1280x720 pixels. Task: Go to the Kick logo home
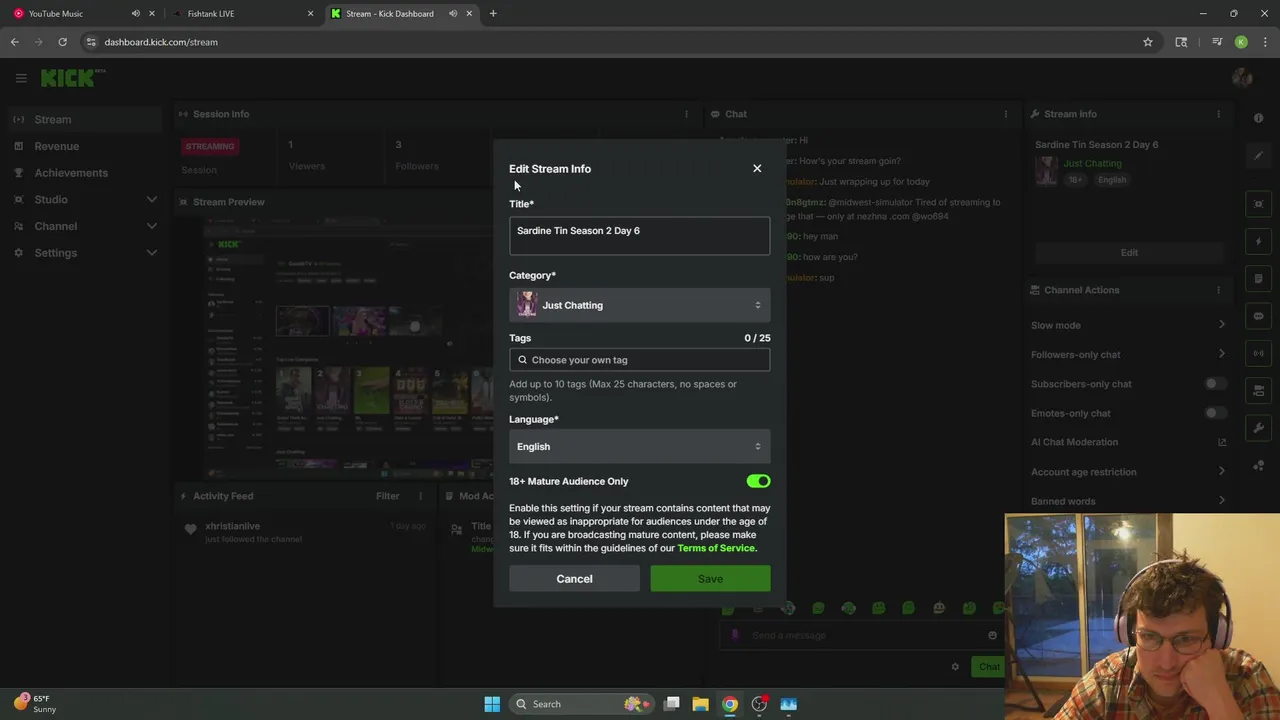pyautogui.click(x=70, y=77)
